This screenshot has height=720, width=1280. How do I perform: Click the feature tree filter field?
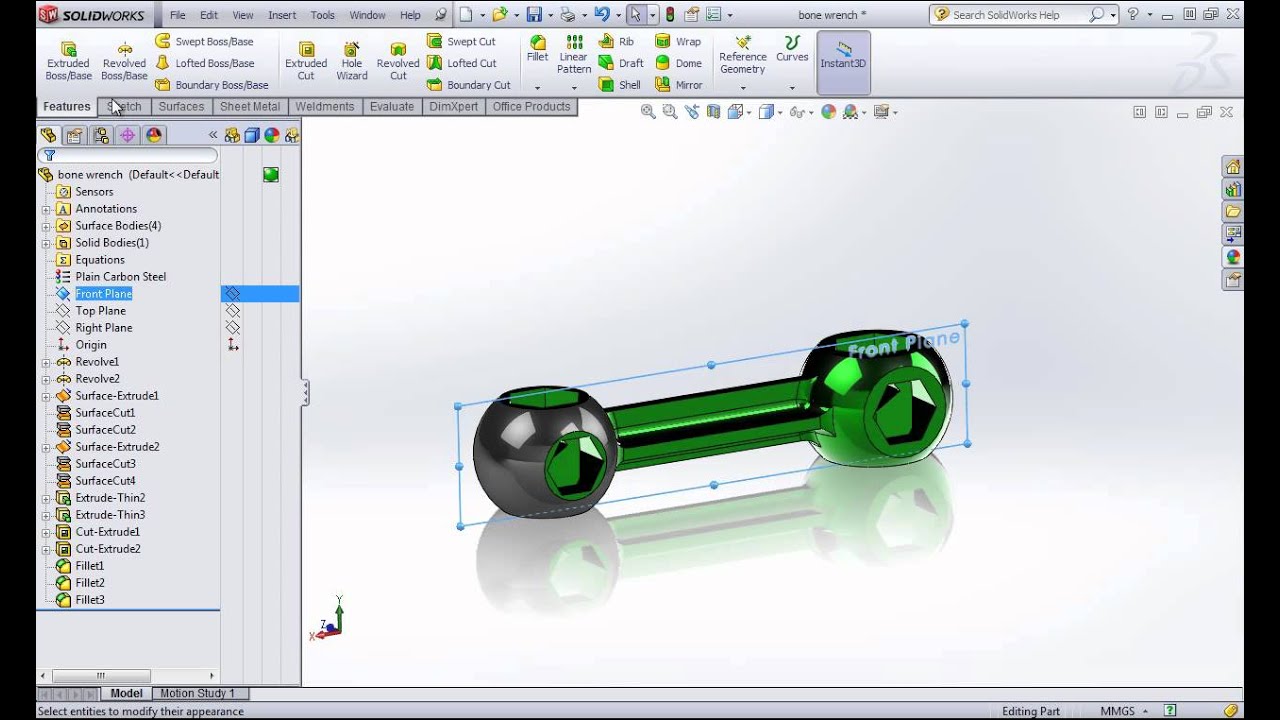(128, 155)
